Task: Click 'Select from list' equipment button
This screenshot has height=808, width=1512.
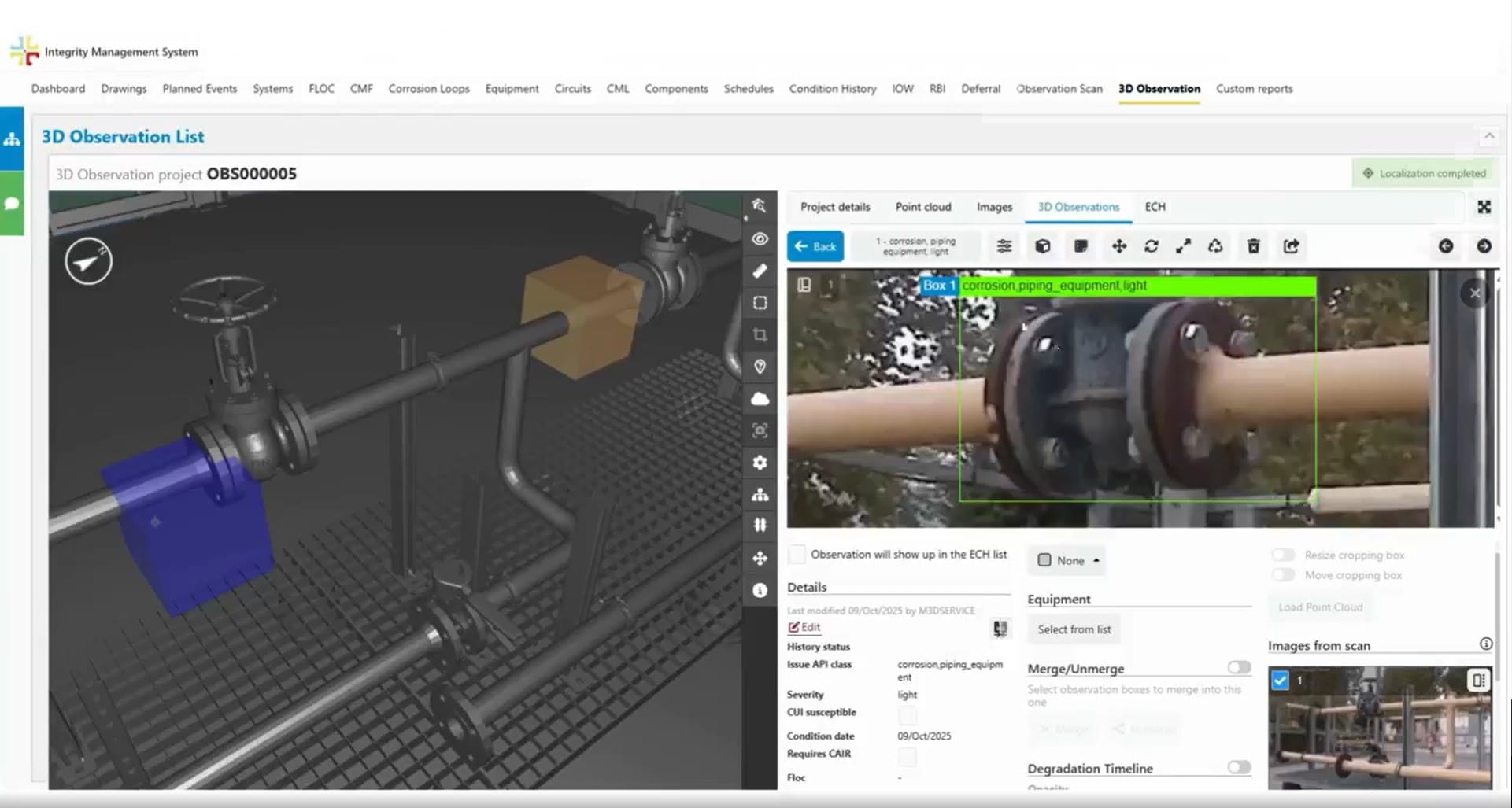Action: pos(1074,629)
